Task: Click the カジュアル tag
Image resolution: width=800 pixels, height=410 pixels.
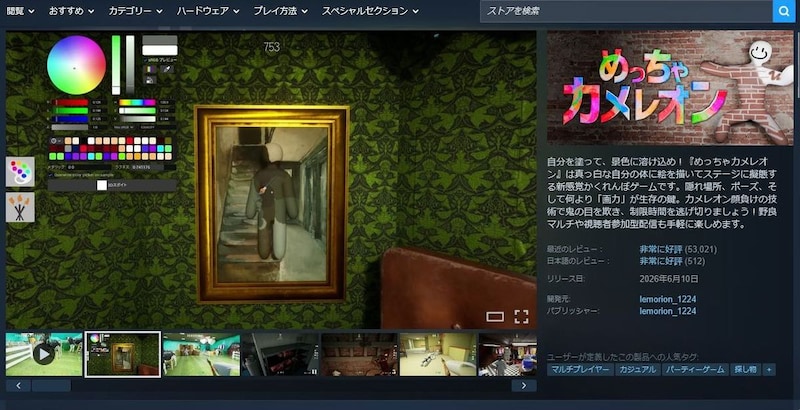Action: click(x=638, y=370)
